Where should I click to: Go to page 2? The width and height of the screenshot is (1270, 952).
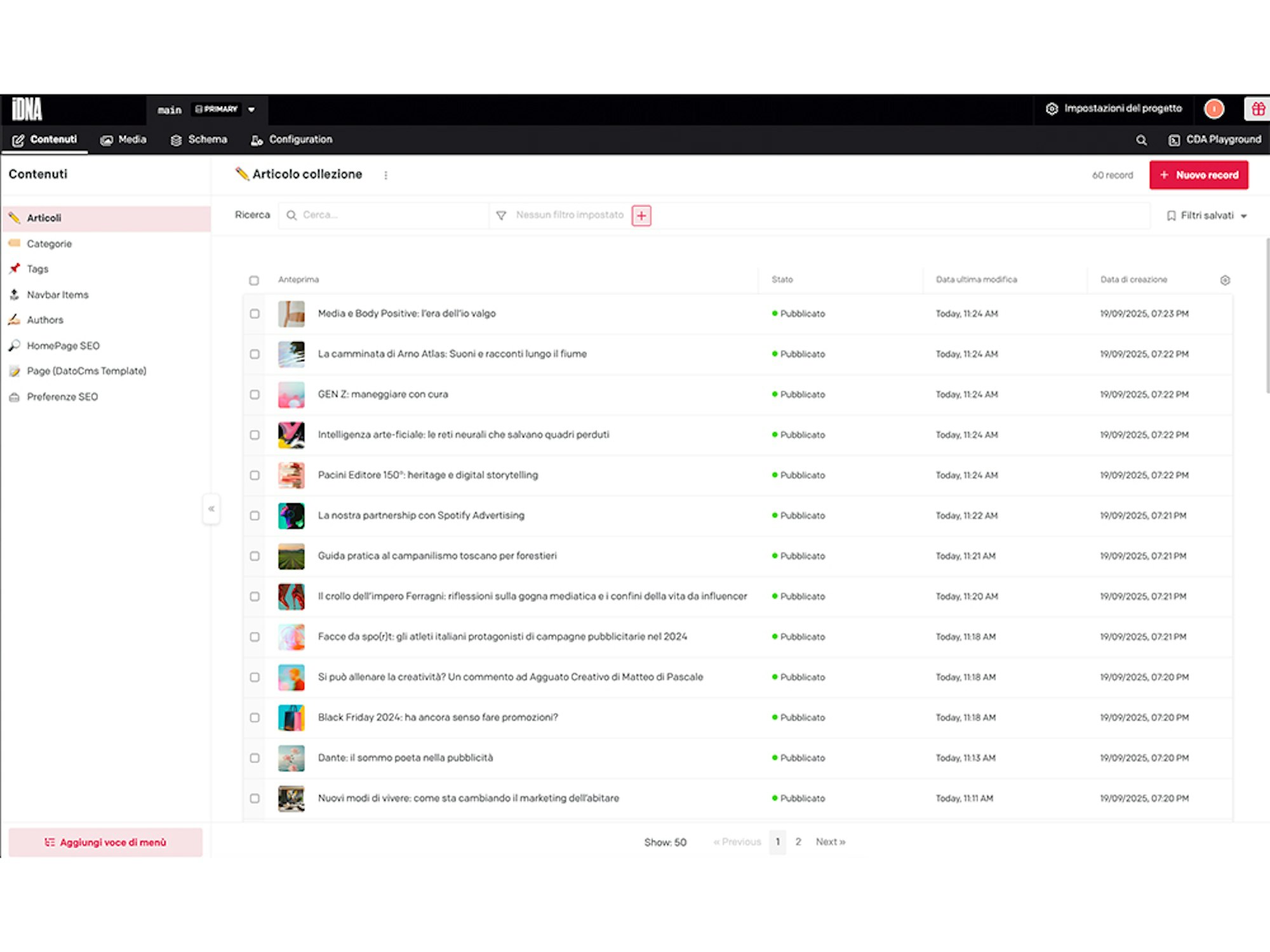pyautogui.click(x=798, y=842)
